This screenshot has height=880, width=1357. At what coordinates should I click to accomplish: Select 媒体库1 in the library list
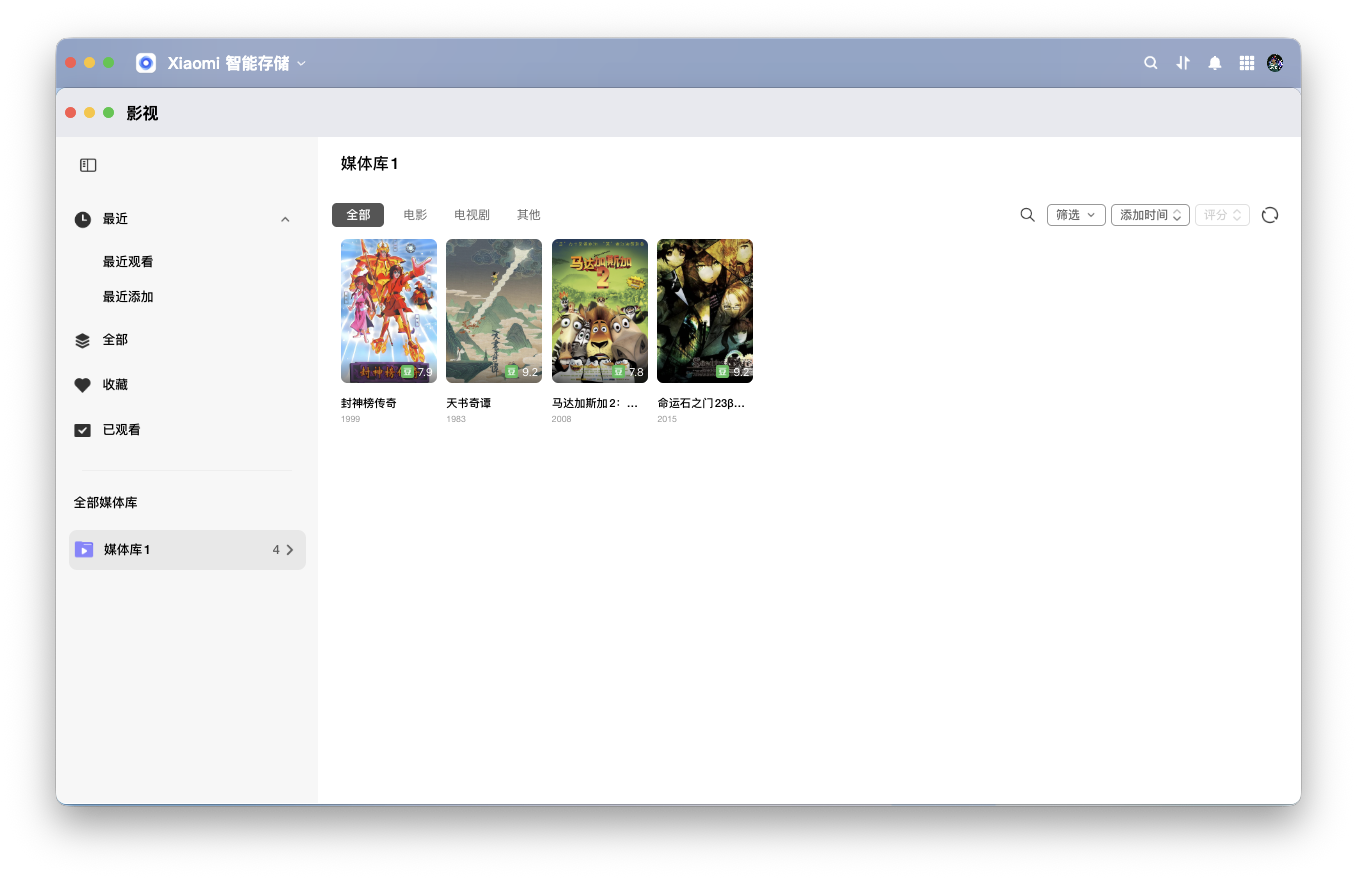pyautogui.click(x=187, y=550)
